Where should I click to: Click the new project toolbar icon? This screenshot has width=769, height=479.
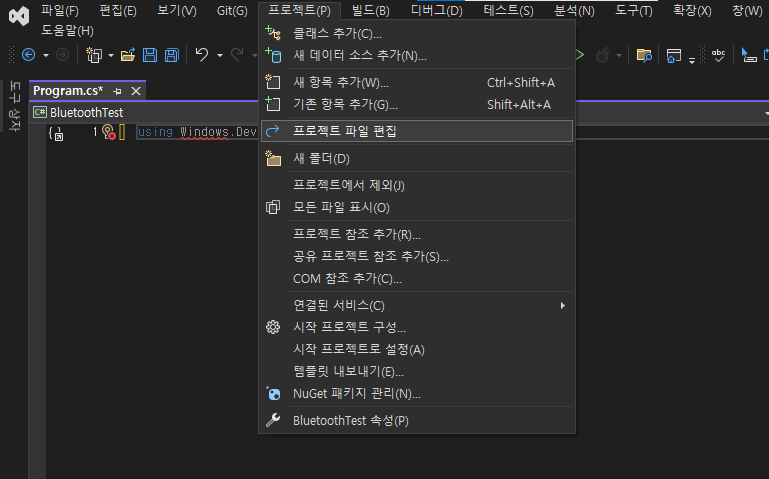tap(94, 55)
